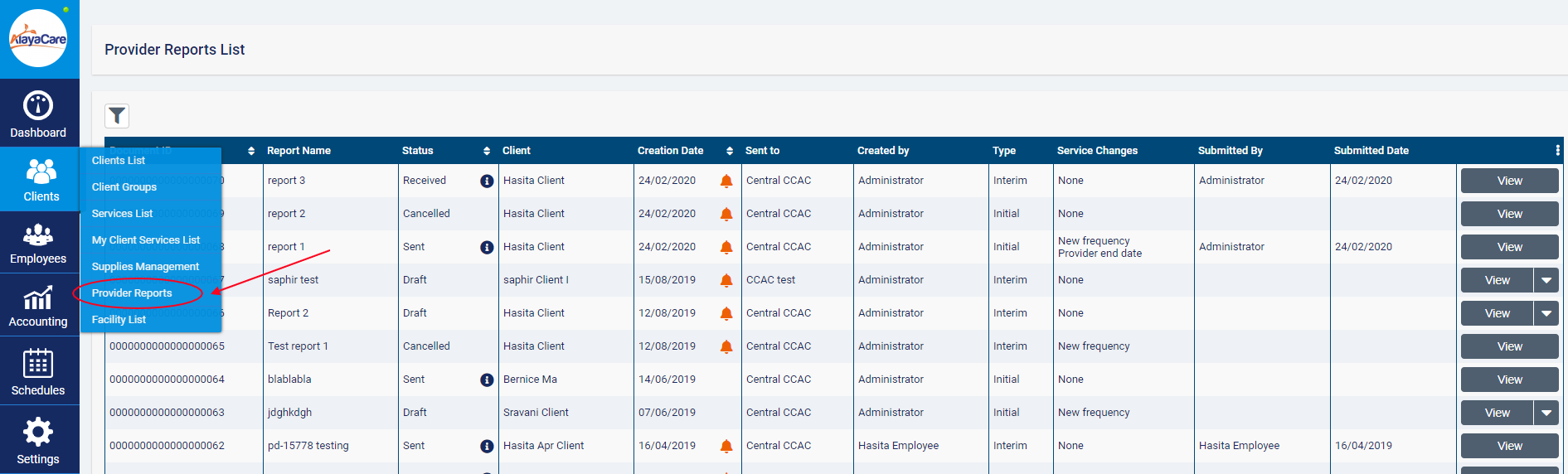View the Test report 1 entry
Viewport: 1568px width, 474px height.
1509,346
